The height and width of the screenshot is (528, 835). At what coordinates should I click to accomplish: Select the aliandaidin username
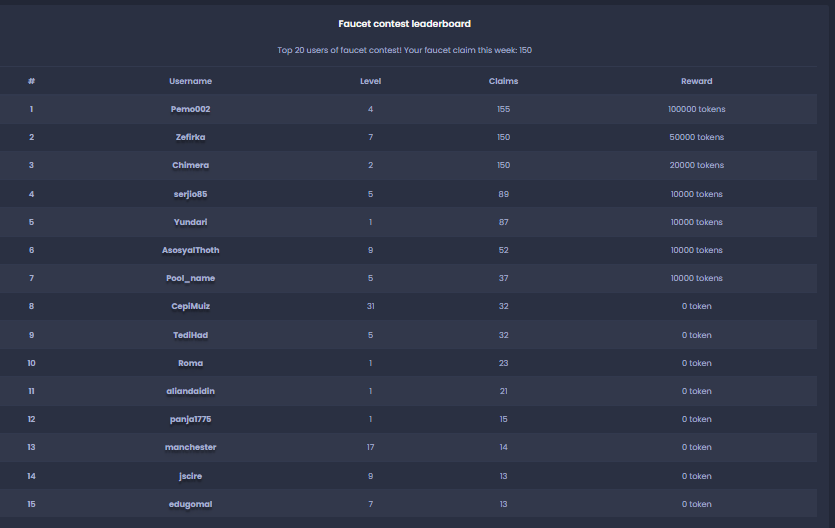(x=190, y=391)
